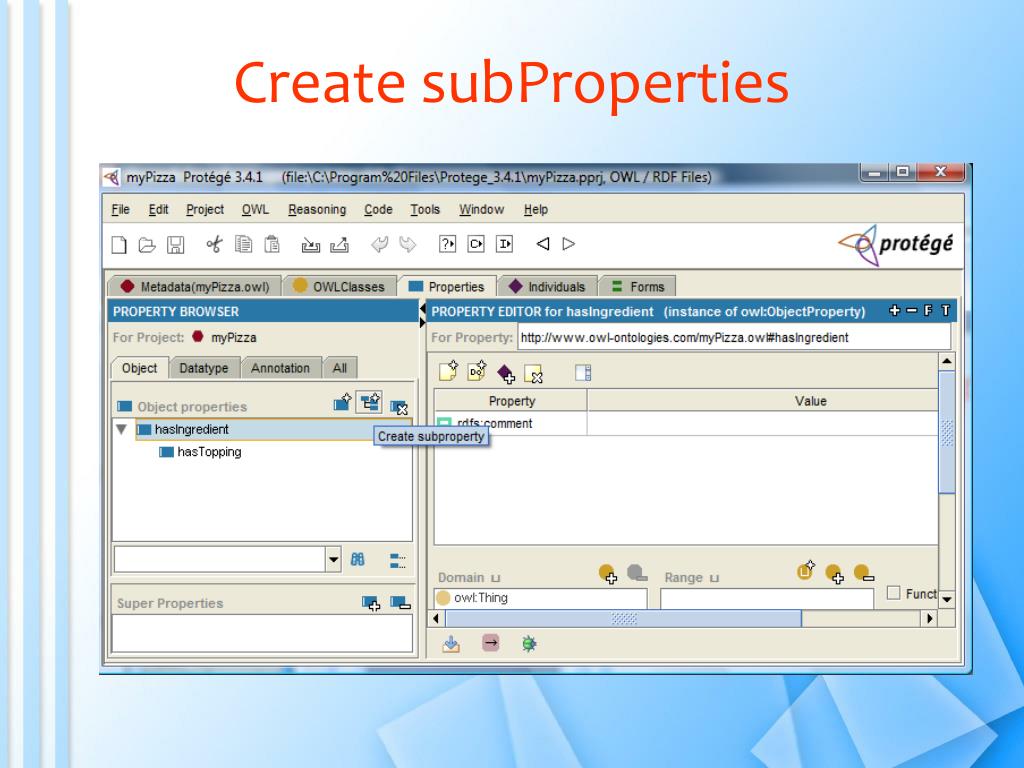Open the OWL menu

click(255, 210)
